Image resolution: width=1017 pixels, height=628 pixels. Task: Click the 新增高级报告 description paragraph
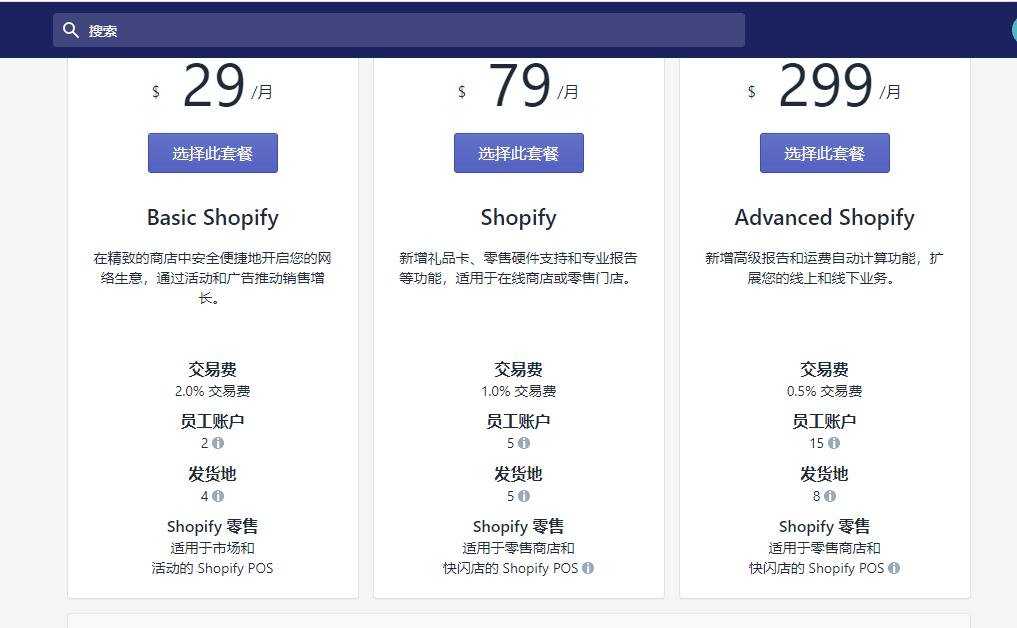point(824,268)
